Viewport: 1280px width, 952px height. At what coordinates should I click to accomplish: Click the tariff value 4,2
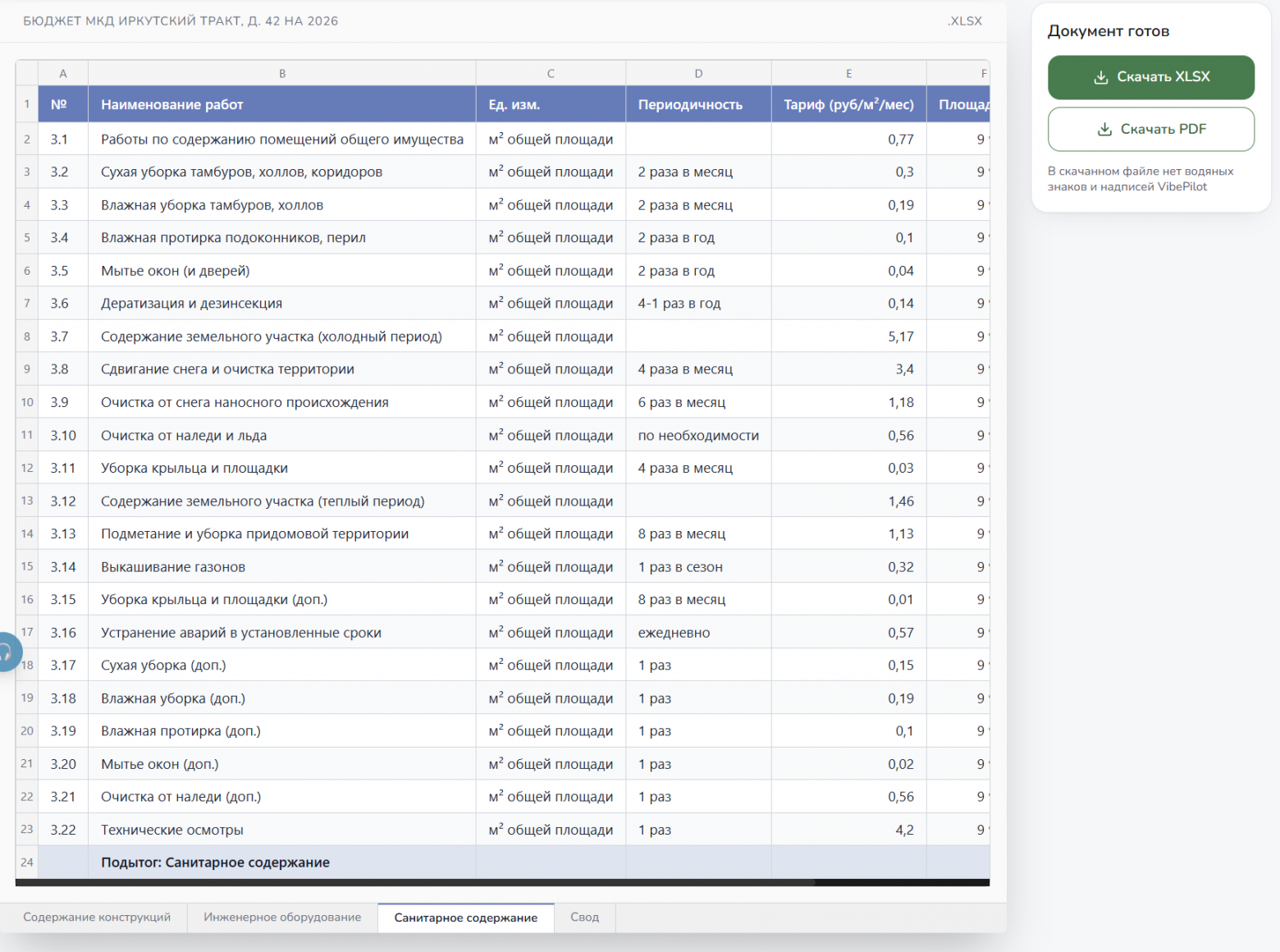click(x=849, y=830)
